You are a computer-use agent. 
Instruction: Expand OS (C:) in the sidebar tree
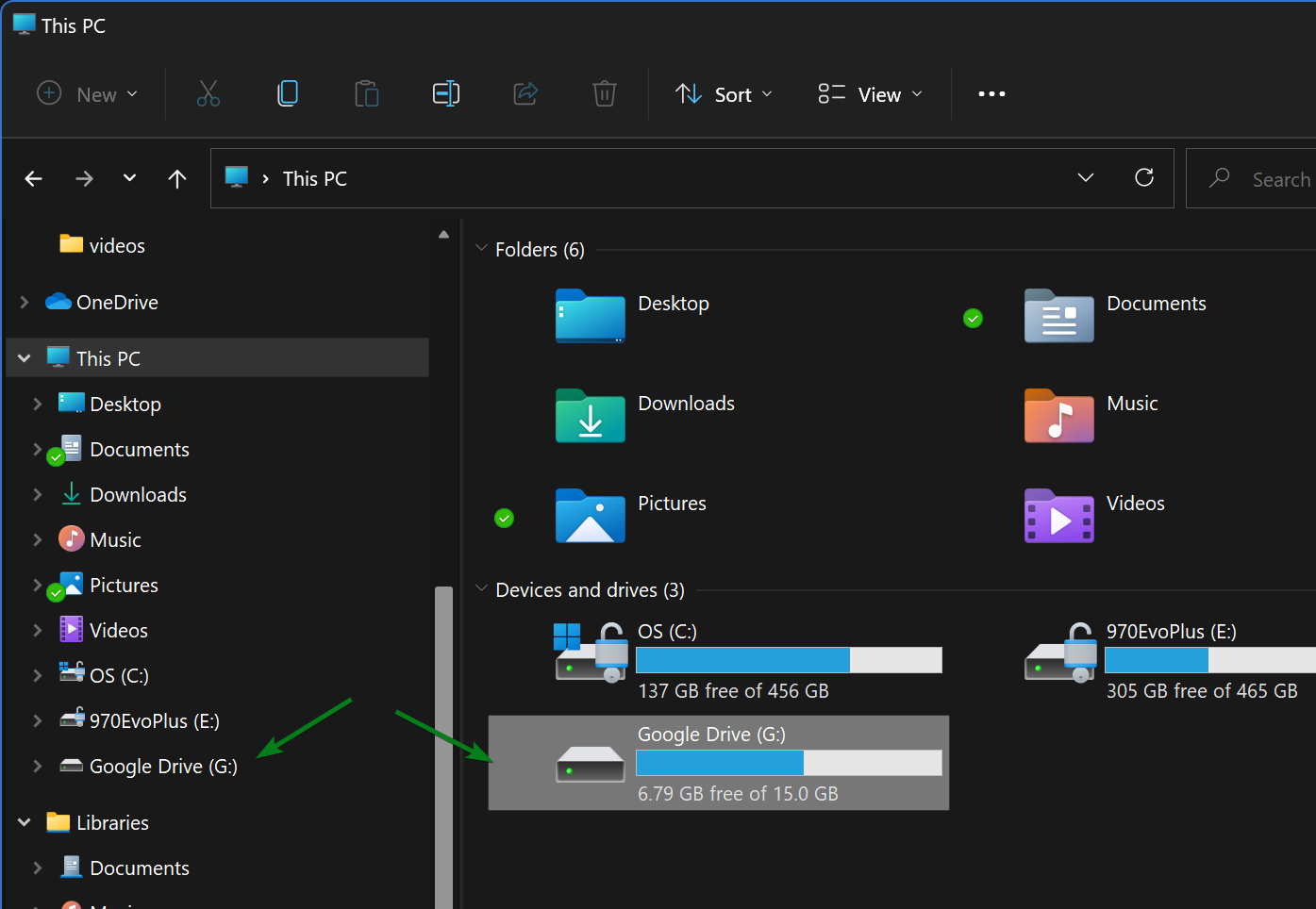(38, 675)
